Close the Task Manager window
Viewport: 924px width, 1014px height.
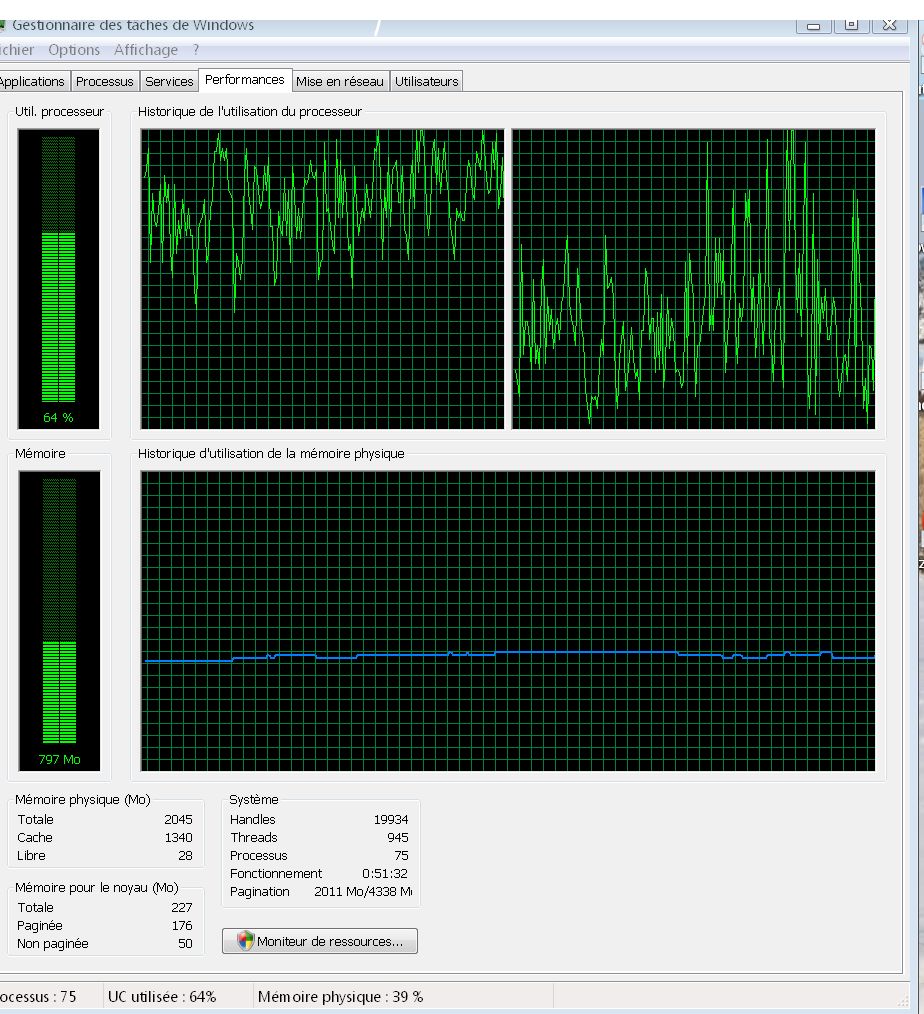[x=890, y=25]
